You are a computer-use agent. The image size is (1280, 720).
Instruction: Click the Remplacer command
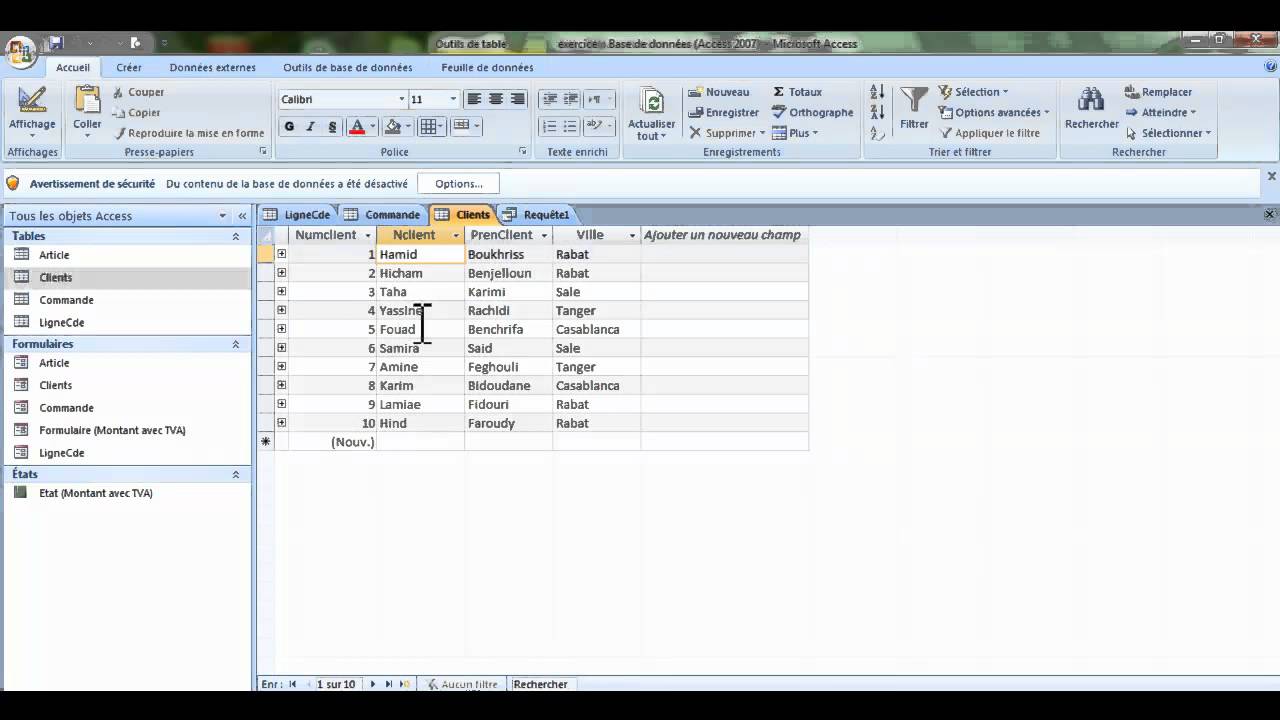coord(1158,92)
